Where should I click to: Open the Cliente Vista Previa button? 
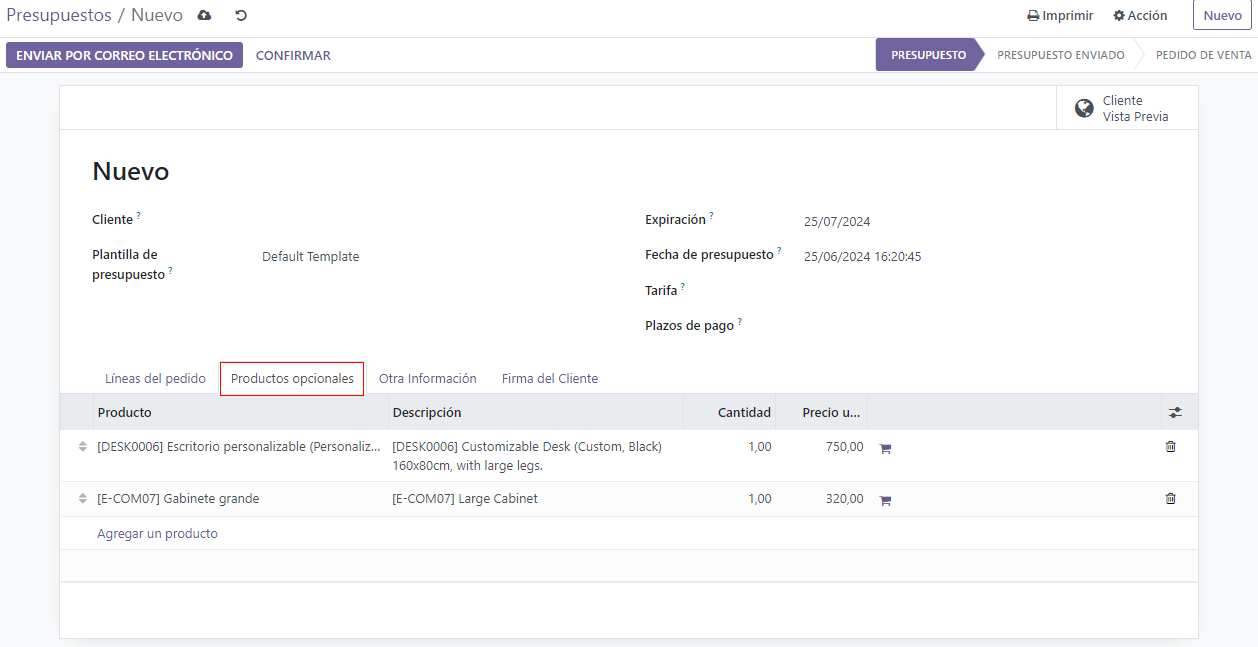[1126, 108]
